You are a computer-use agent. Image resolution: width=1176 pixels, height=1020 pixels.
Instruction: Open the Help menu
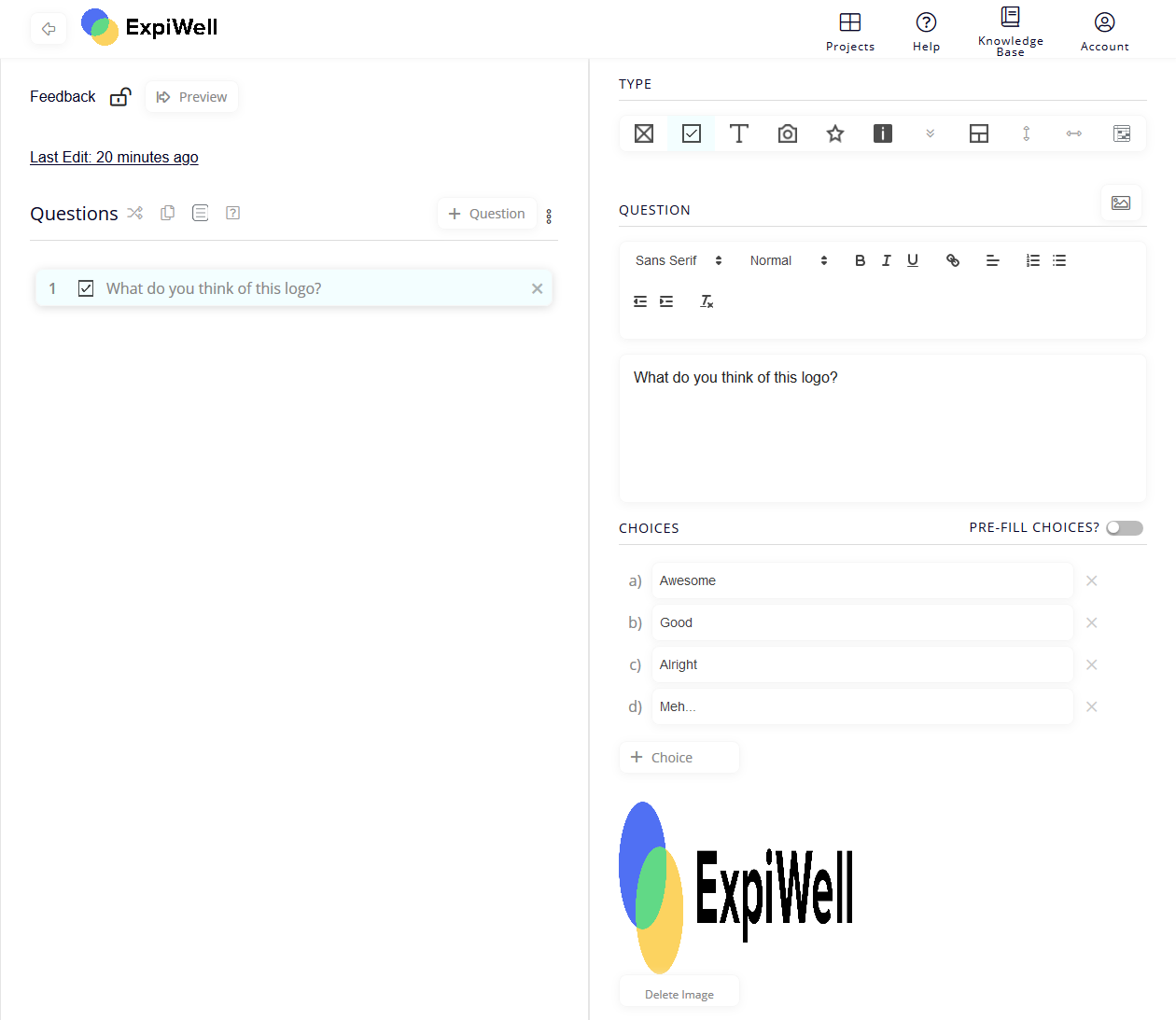pos(926,32)
